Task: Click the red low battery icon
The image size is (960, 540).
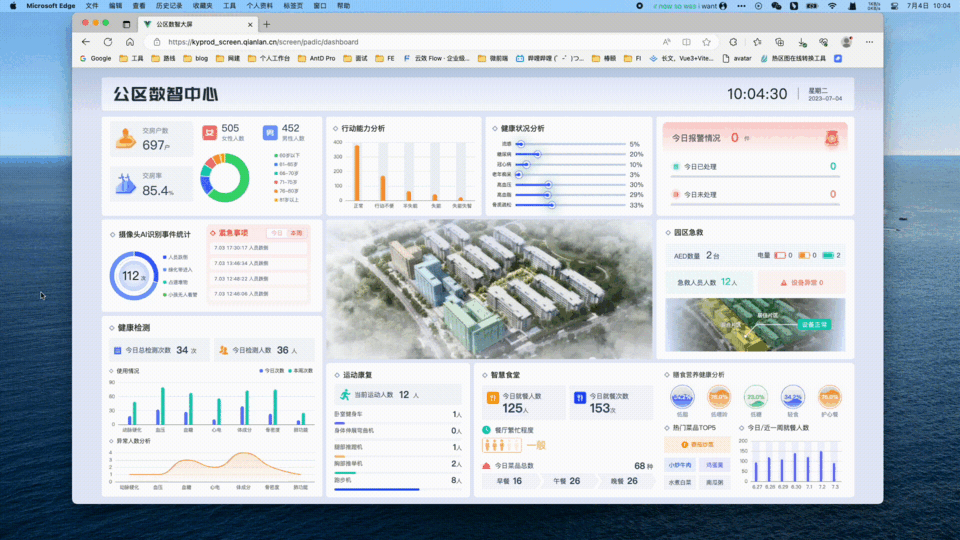Action: [x=780, y=255]
